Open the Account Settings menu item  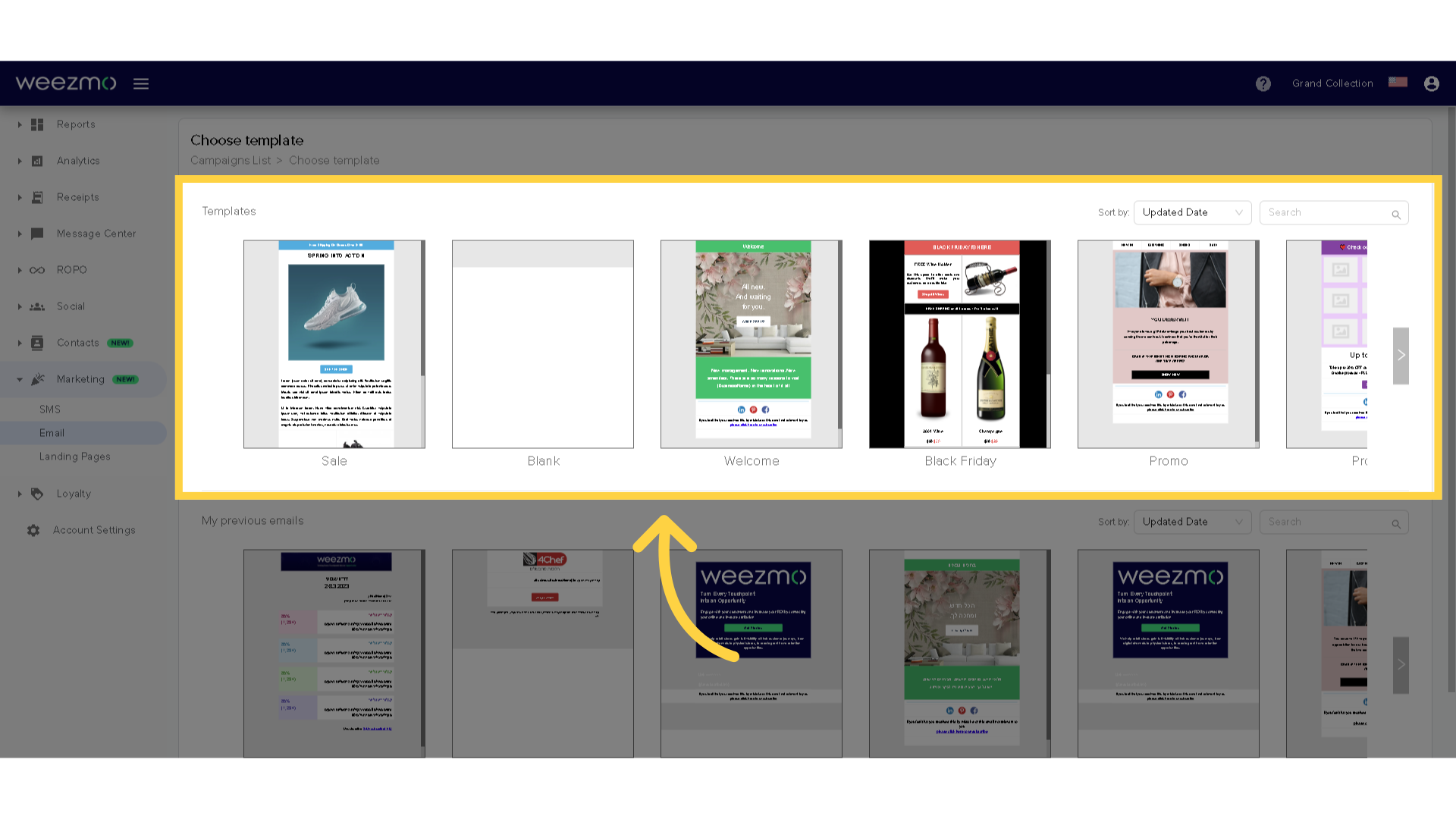94,530
